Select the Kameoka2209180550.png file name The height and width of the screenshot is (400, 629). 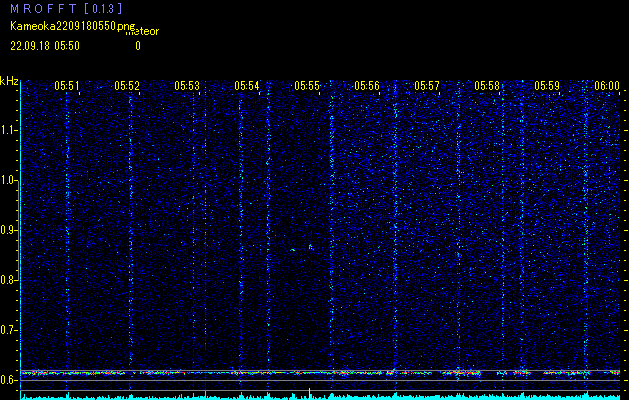tap(73, 26)
